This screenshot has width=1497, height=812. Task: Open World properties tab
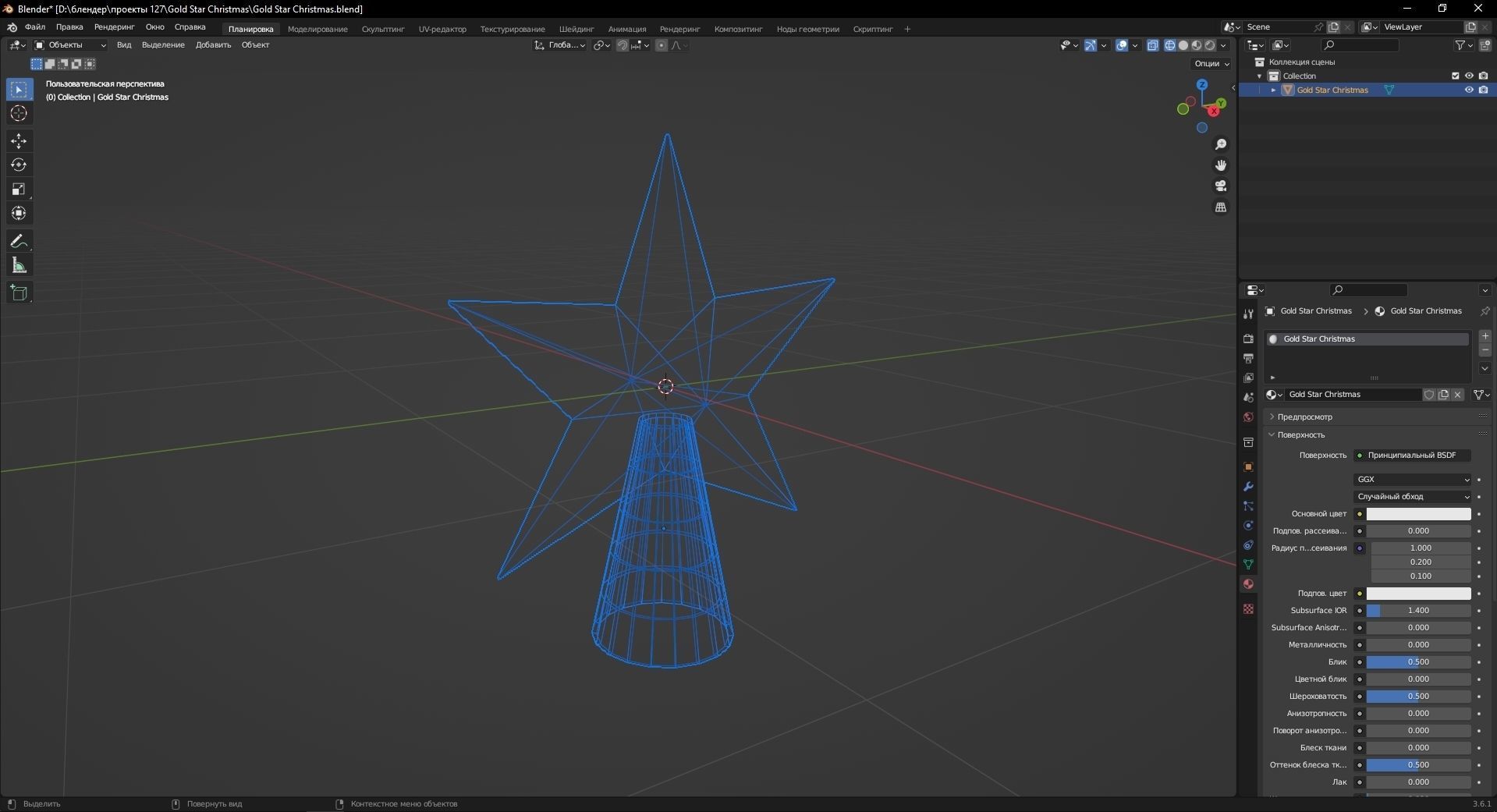tap(1248, 417)
